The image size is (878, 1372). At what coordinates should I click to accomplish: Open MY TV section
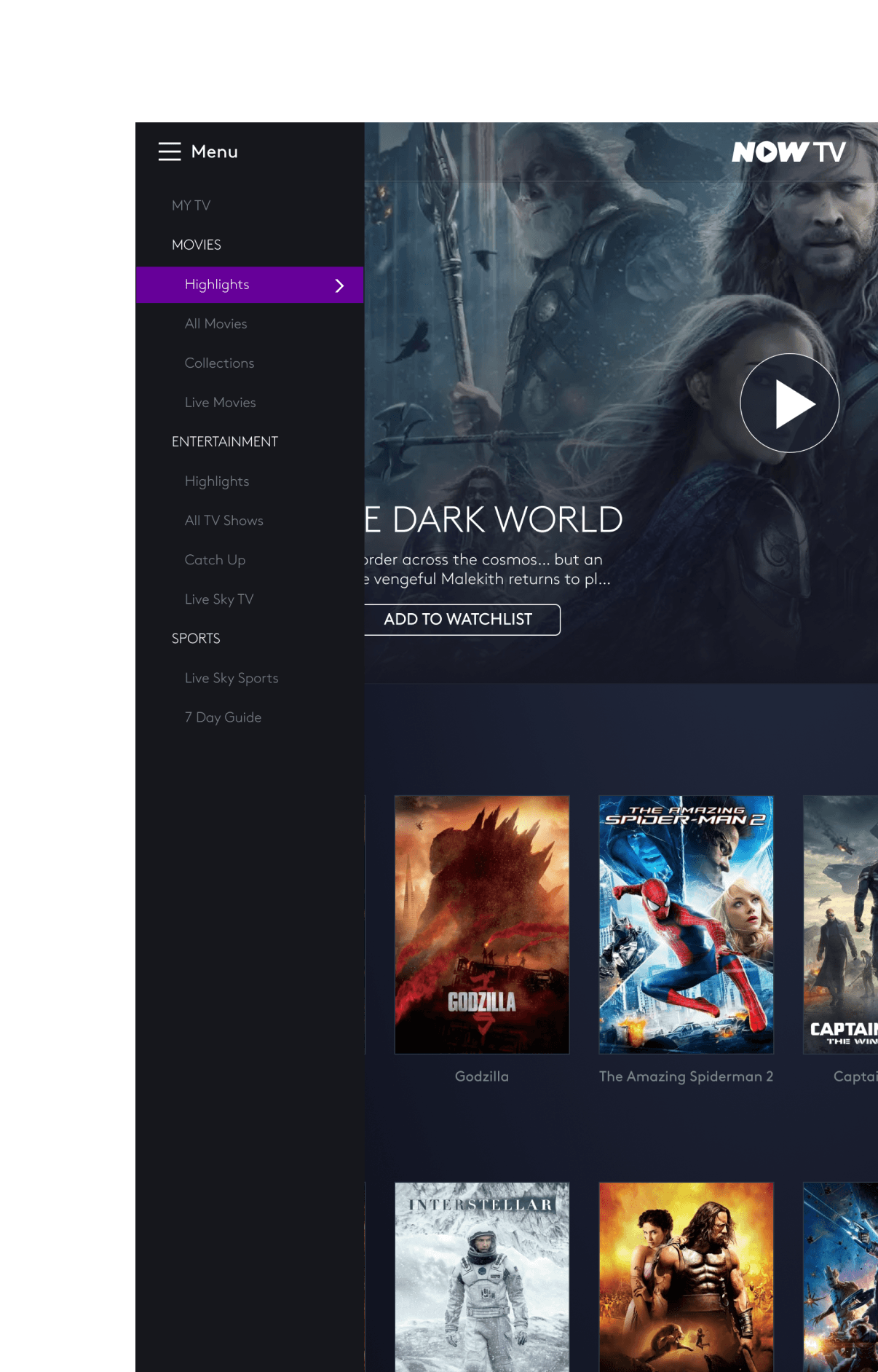click(x=191, y=205)
